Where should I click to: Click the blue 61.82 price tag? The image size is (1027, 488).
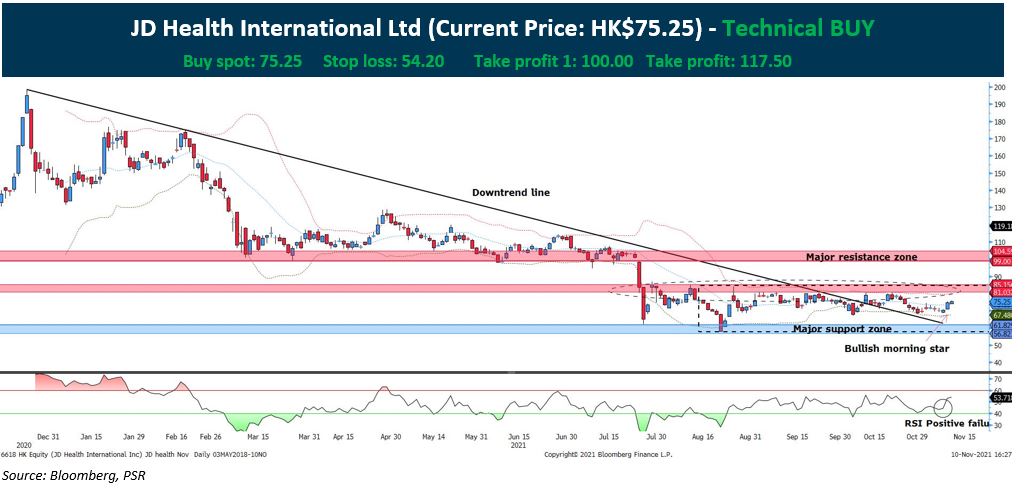point(1002,325)
